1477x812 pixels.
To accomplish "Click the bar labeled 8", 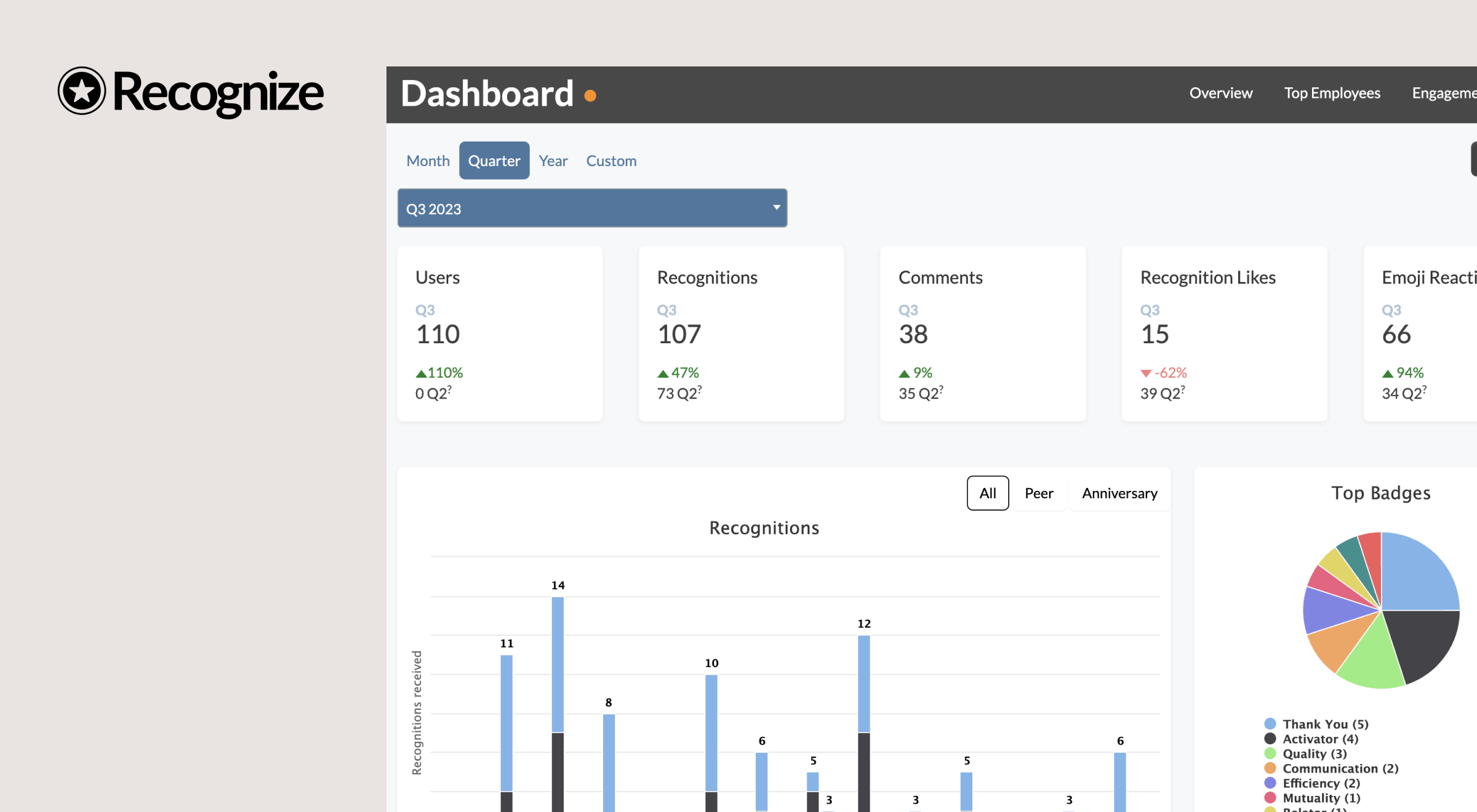I will (x=609, y=763).
